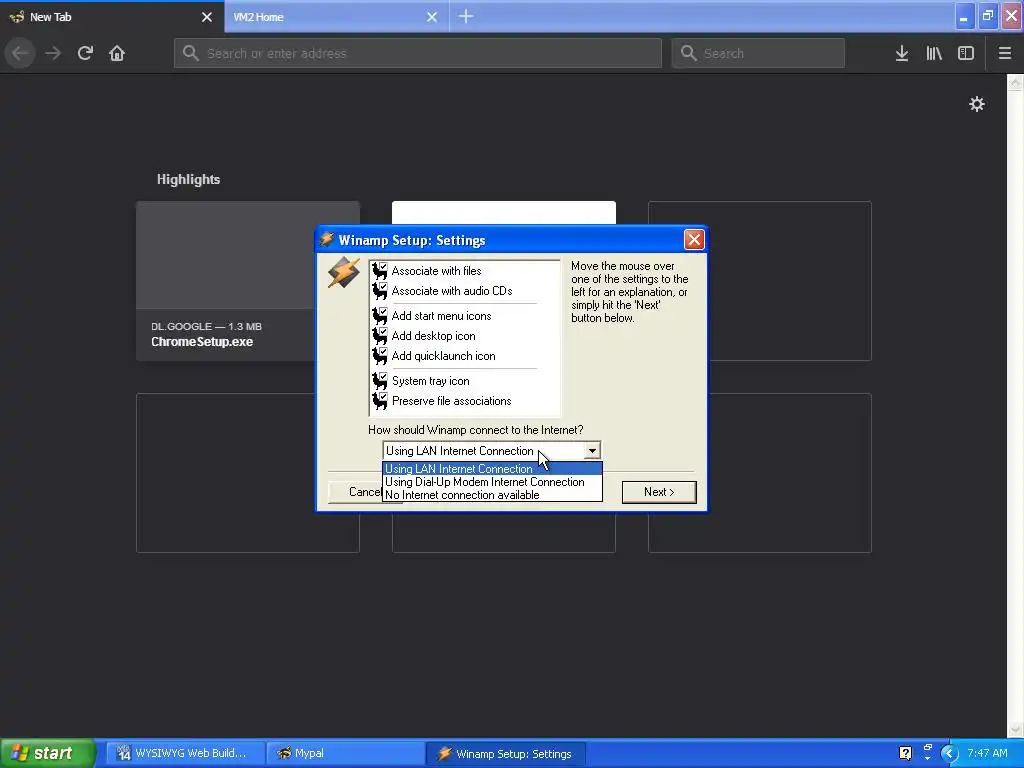
Task: Collapse the Internet connection dropdown arrow
Action: [x=592, y=451]
